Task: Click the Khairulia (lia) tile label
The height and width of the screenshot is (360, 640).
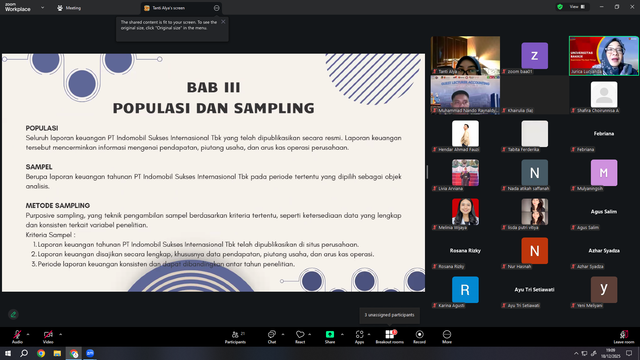Action: pyautogui.click(x=518, y=111)
